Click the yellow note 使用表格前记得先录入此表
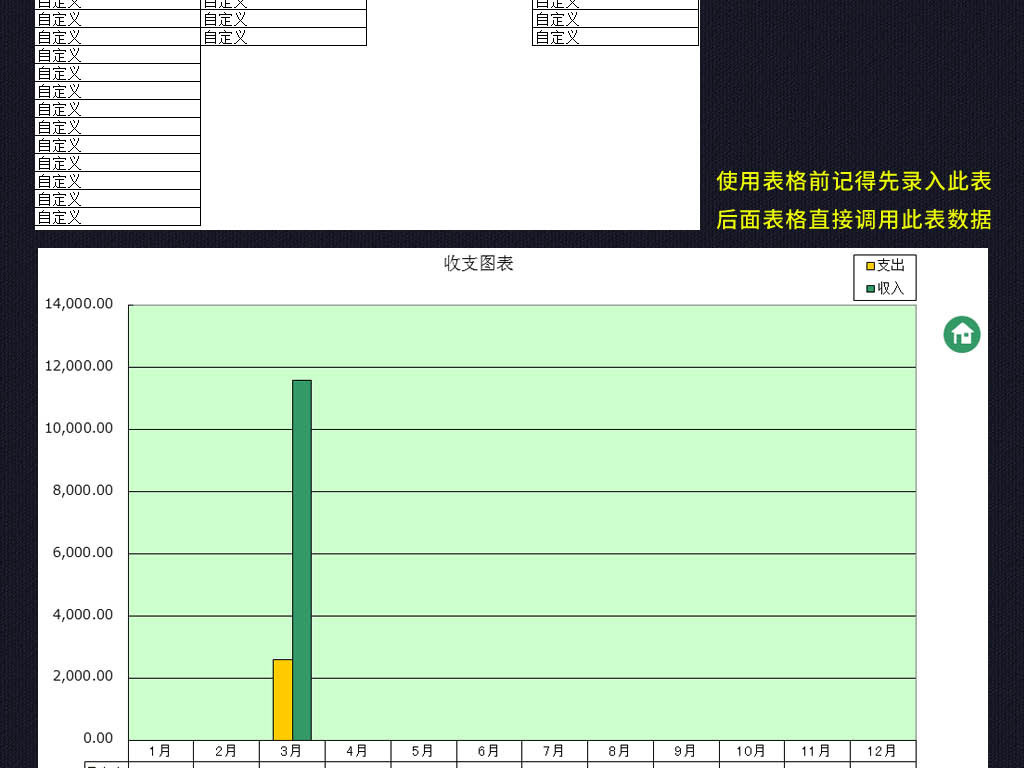The height and width of the screenshot is (768, 1024). pyautogui.click(x=854, y=181)
